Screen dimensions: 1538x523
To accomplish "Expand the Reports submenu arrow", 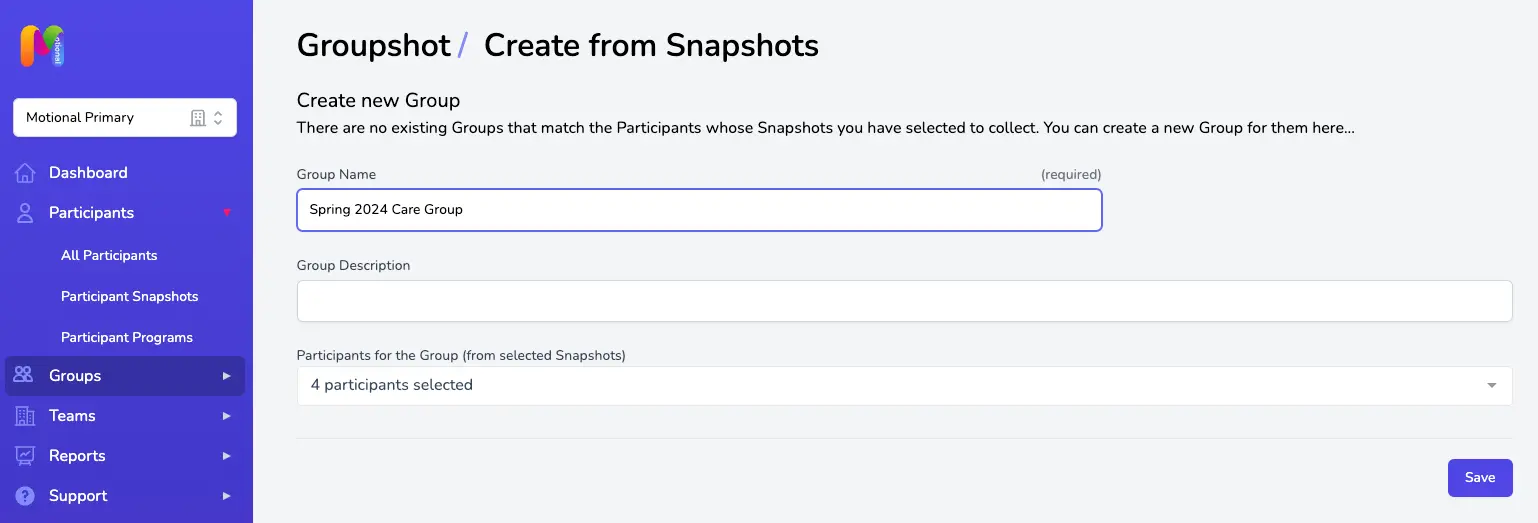I will click(227, 456).
